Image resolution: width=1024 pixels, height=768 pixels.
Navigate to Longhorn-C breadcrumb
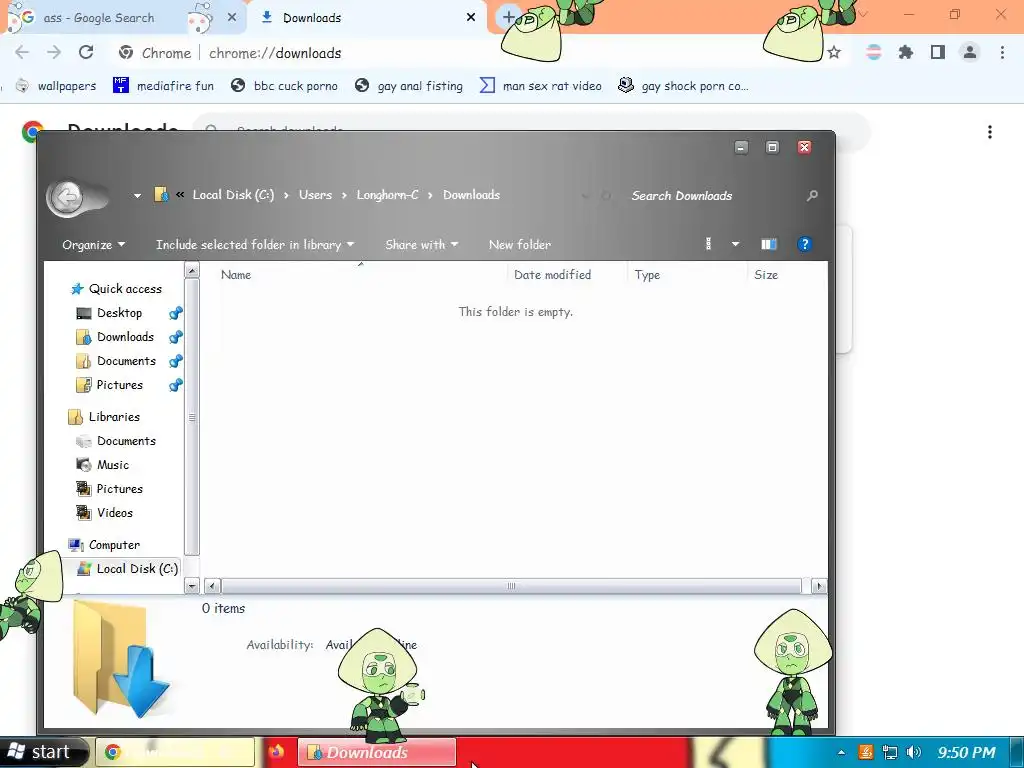(x=387, y=195)
